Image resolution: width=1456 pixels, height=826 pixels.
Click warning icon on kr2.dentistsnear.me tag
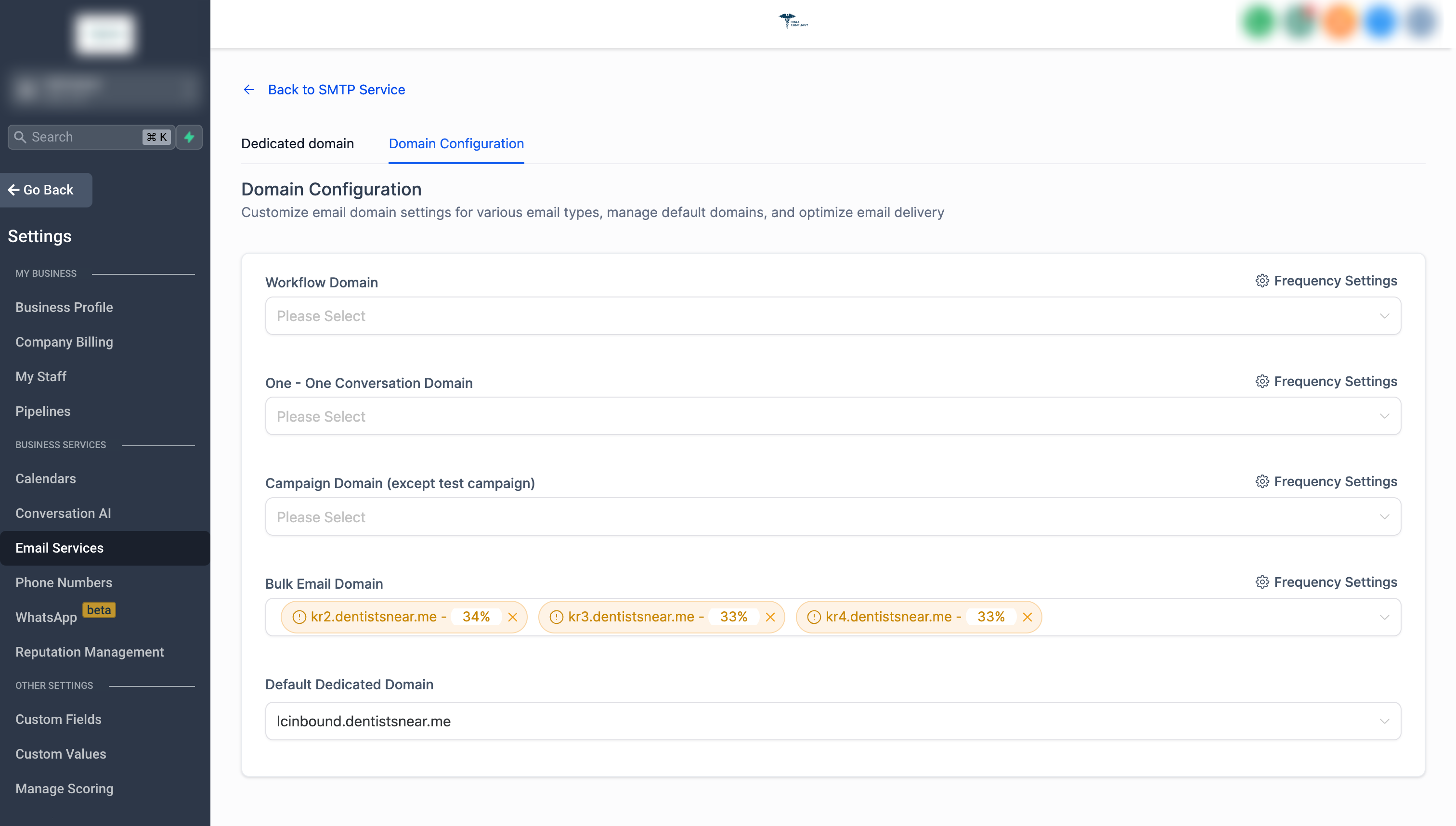pyautogui.click(x=299, y=617)
